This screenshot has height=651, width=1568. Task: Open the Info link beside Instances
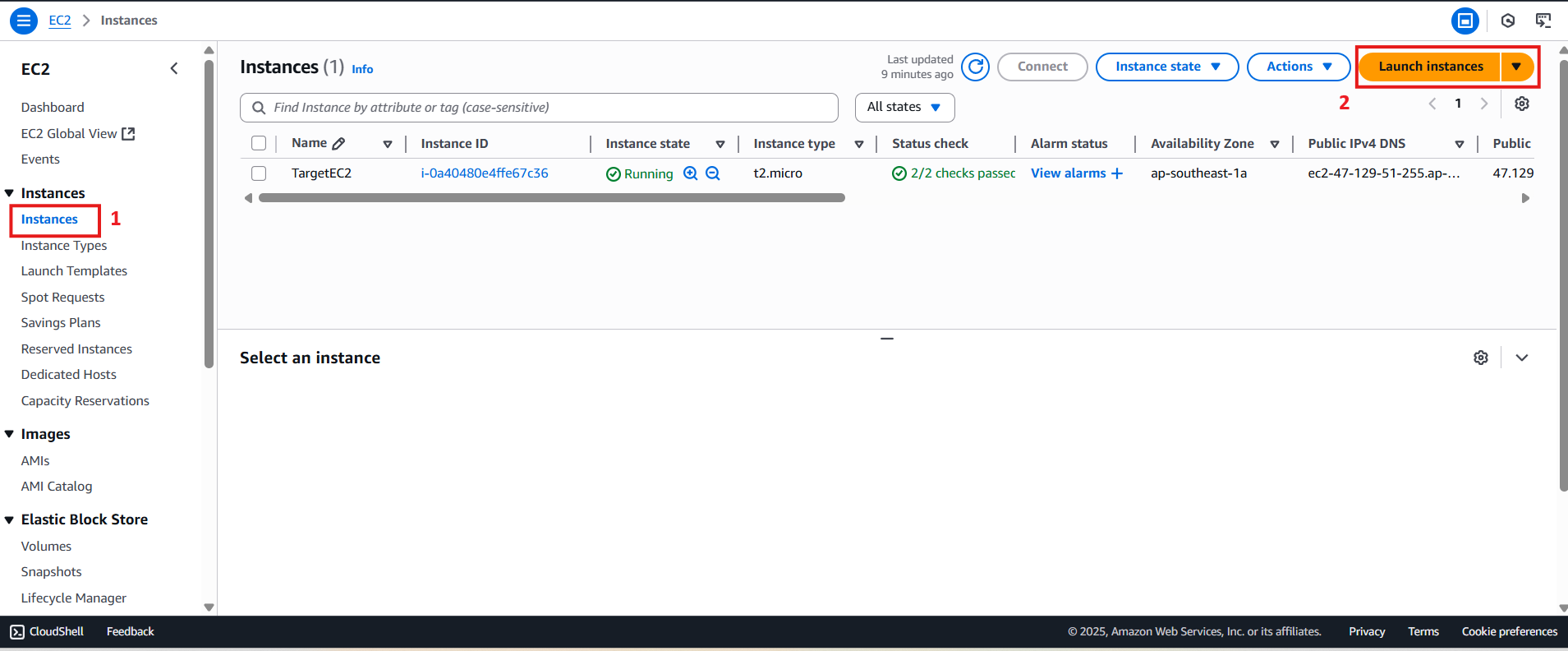click(x=362, y=70)
